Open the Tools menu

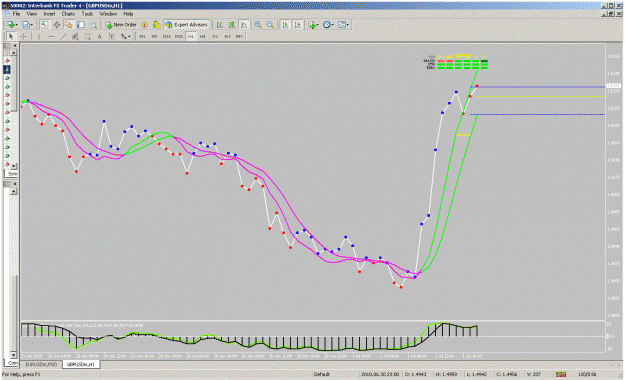87,14
